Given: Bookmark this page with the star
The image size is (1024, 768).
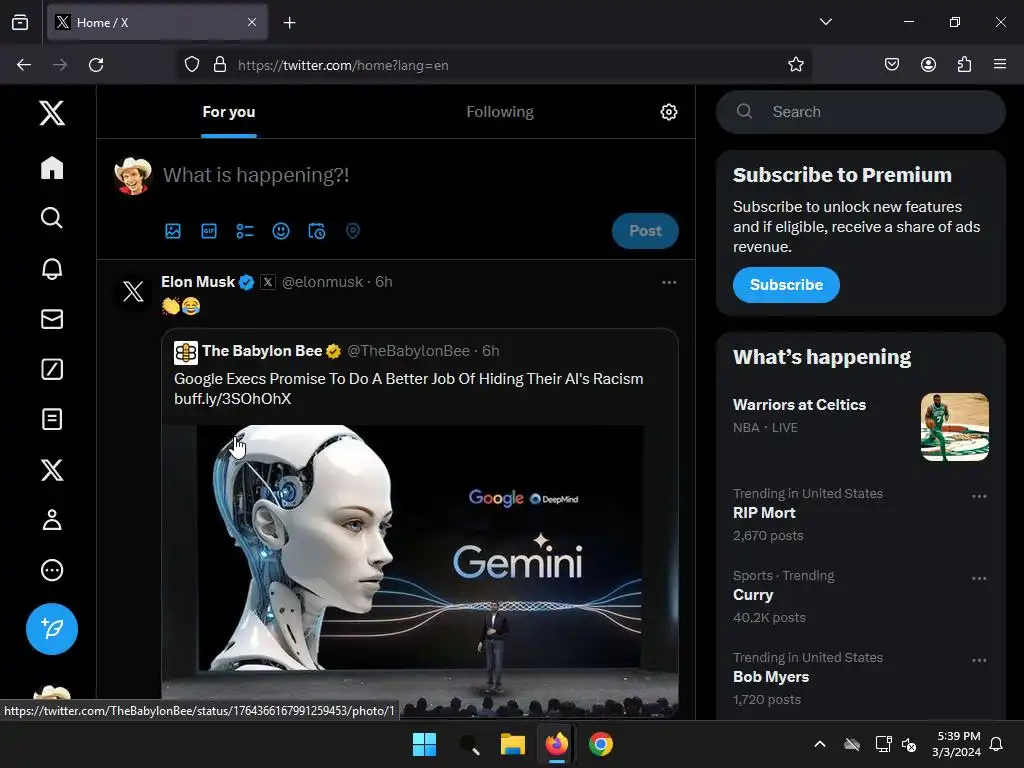Looking at the screenshot, I should point(795,64).
